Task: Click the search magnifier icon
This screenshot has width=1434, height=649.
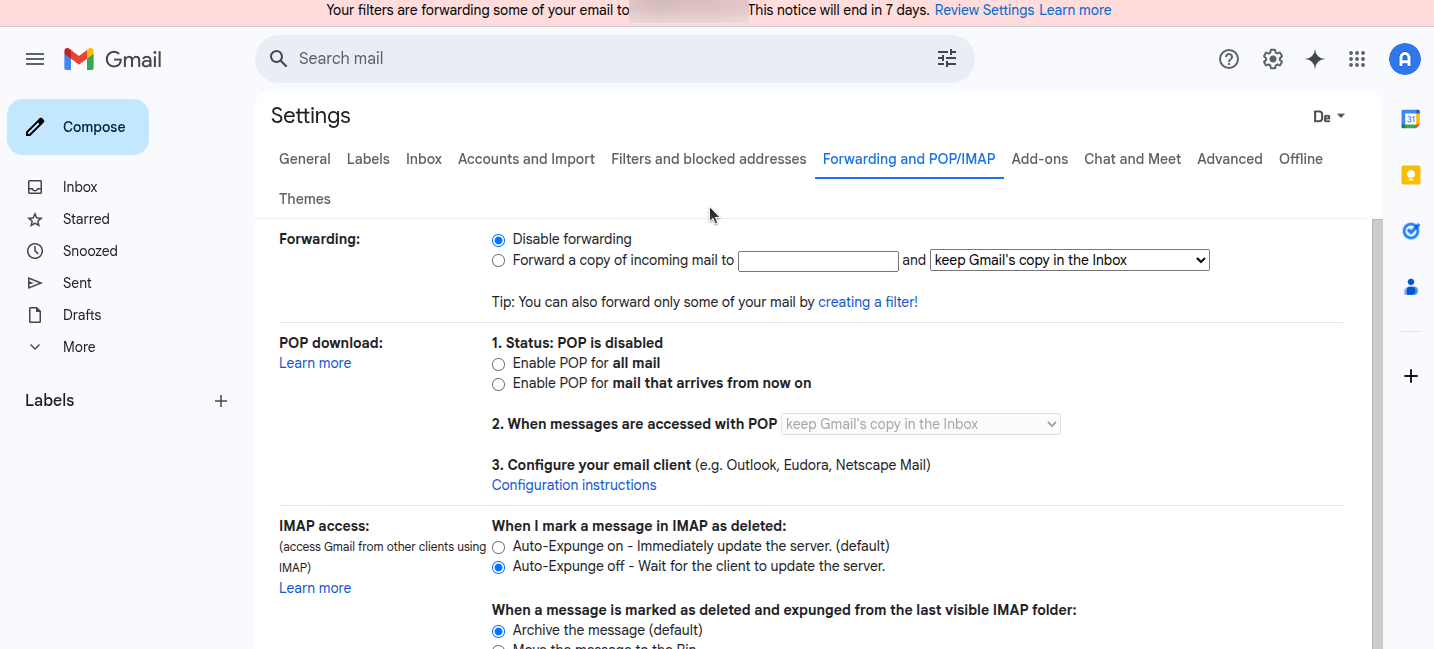Action: [x=279, y=59]
